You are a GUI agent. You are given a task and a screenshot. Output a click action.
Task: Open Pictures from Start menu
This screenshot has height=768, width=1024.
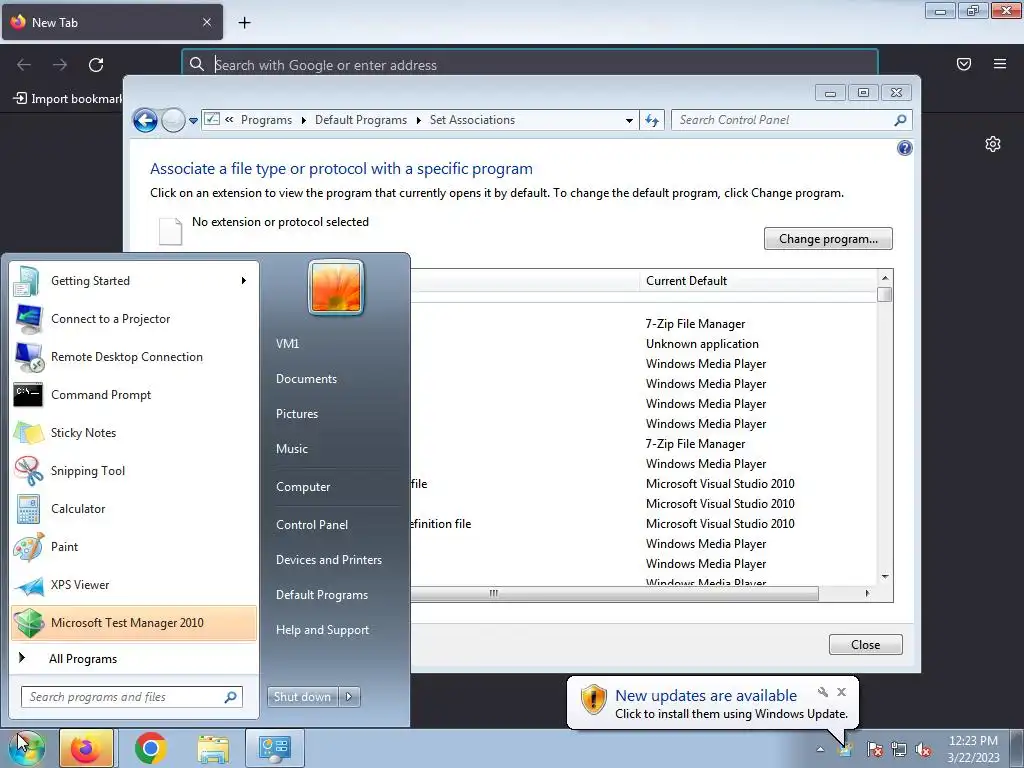296,414
